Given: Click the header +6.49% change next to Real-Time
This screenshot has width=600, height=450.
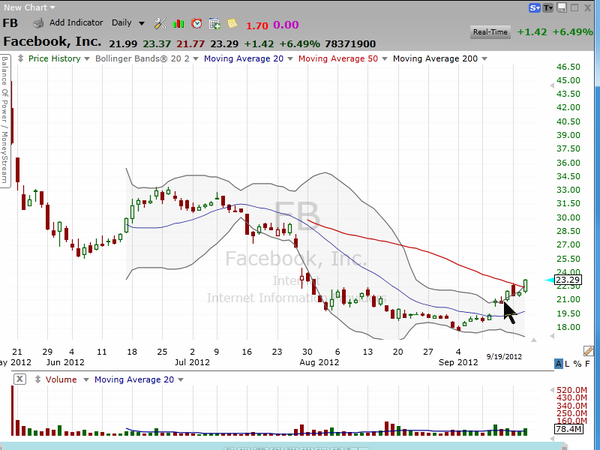Looking at the screenshot, I should click(x=573, y=32).
